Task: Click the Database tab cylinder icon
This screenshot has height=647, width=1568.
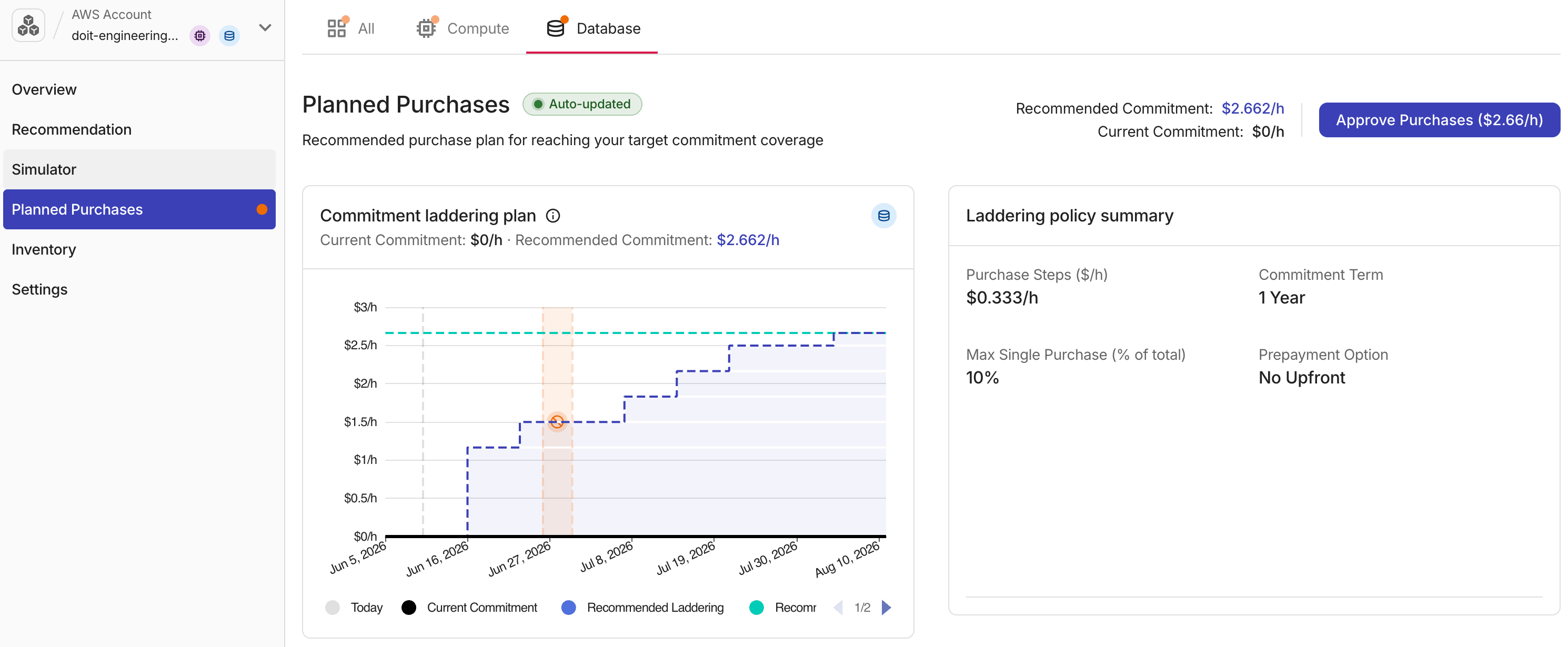Action: (556, 28)
